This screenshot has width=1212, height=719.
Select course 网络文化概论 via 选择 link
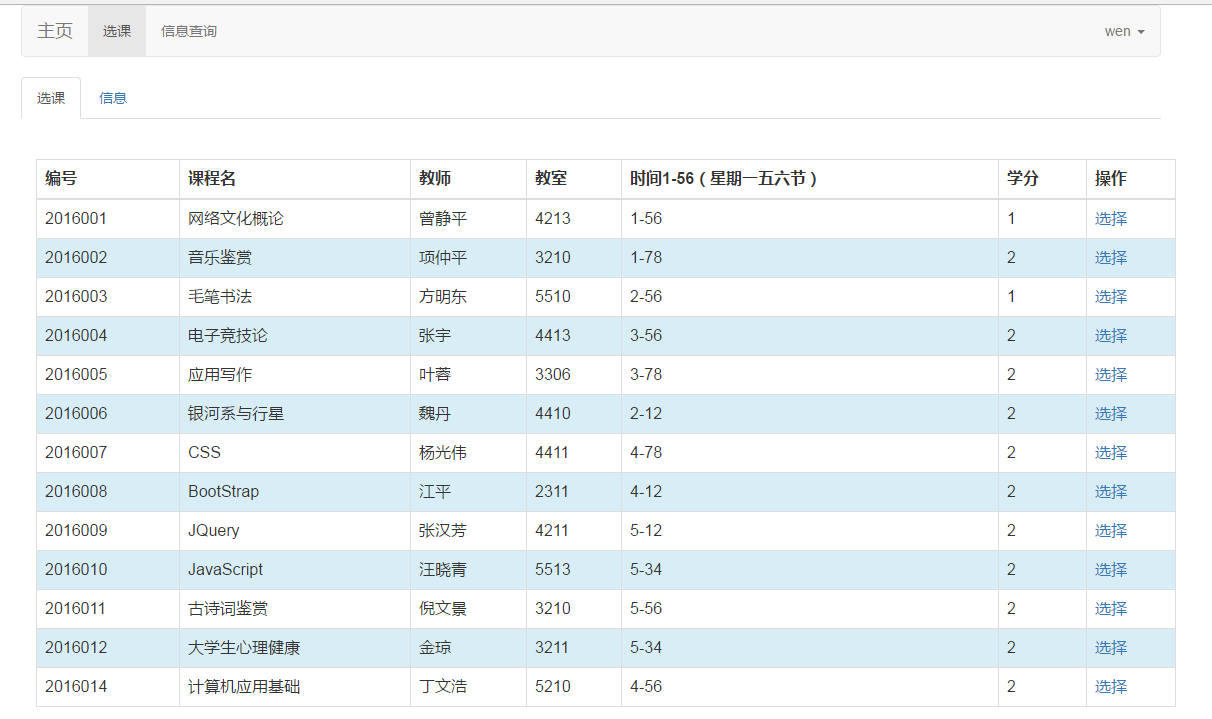coord(1111,218)
